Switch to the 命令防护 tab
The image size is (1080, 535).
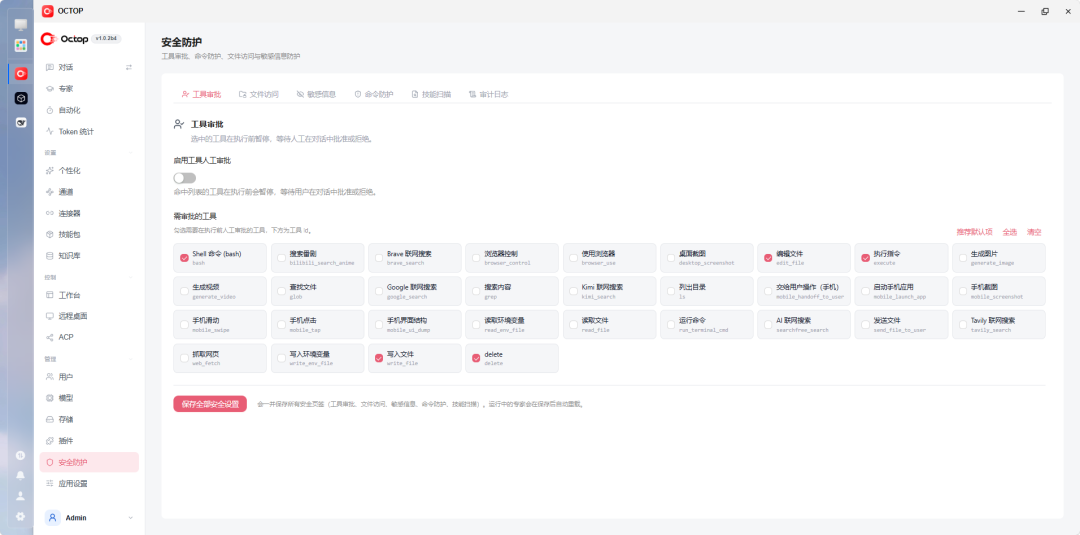click(x=373, y=94)
